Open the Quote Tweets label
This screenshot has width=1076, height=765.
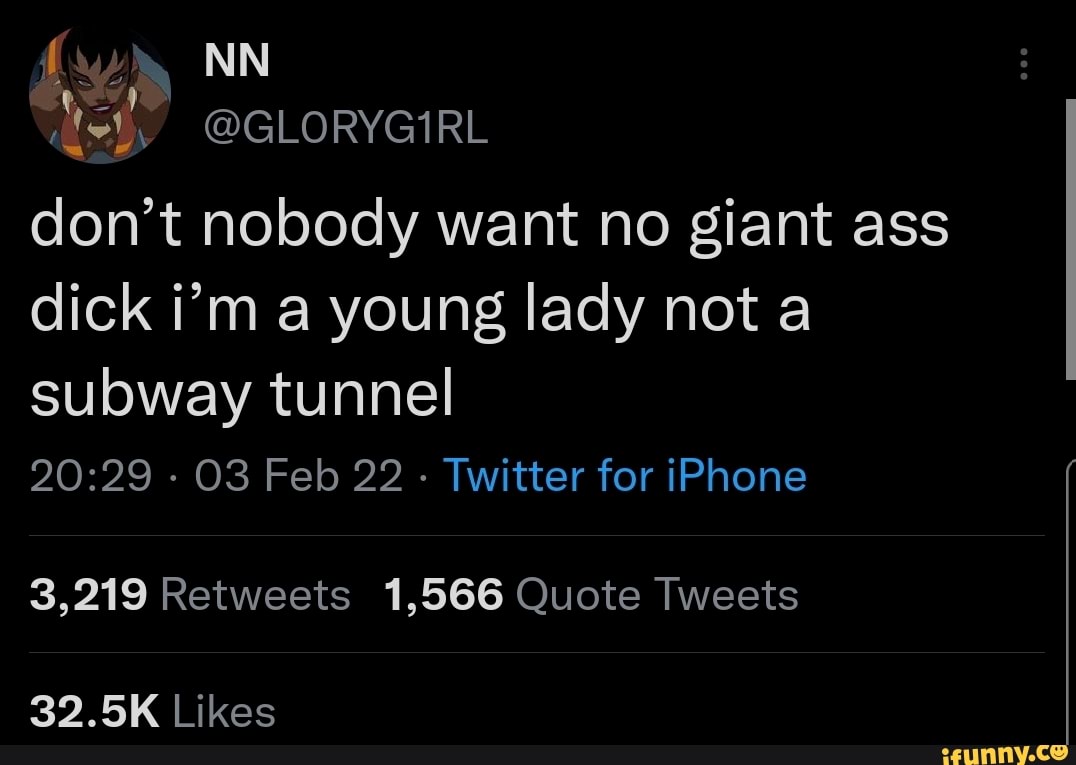point(657,595)
